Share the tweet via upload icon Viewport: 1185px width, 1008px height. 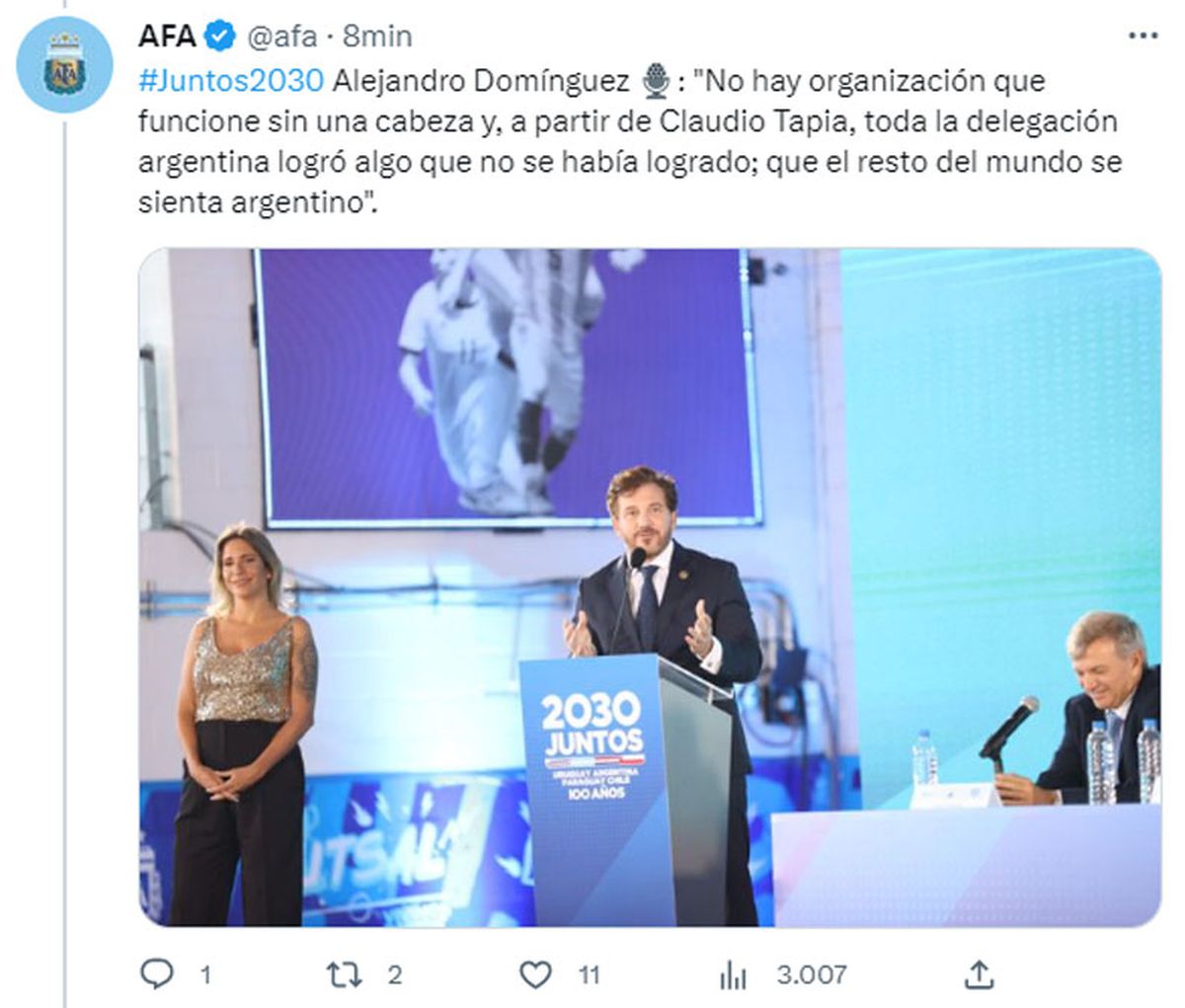coord(978,974)
